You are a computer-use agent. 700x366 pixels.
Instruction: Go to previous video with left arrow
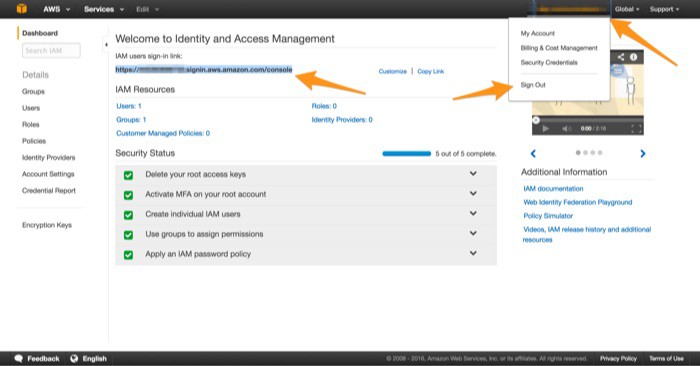(533, 154)
